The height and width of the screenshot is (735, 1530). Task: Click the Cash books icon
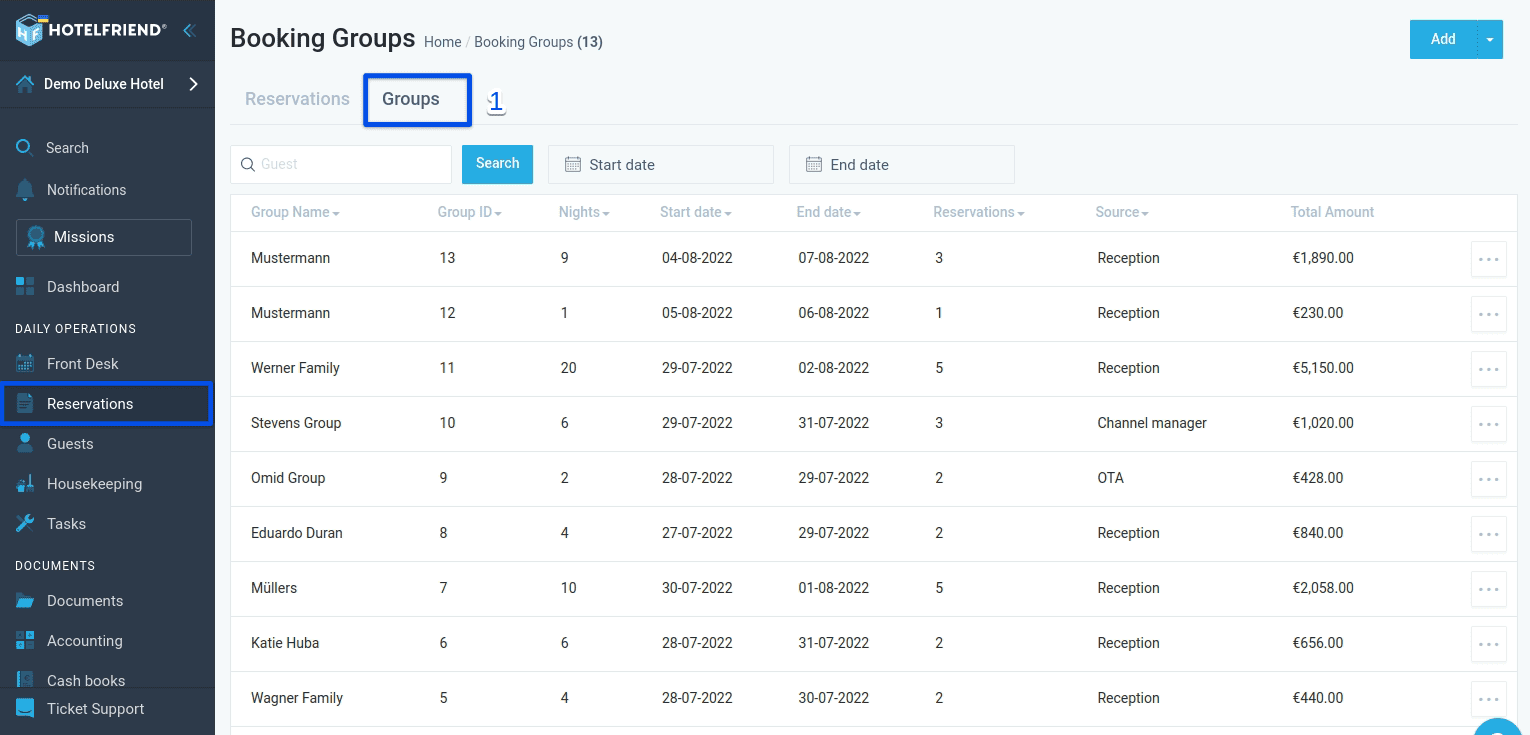(x=25, y=680)
